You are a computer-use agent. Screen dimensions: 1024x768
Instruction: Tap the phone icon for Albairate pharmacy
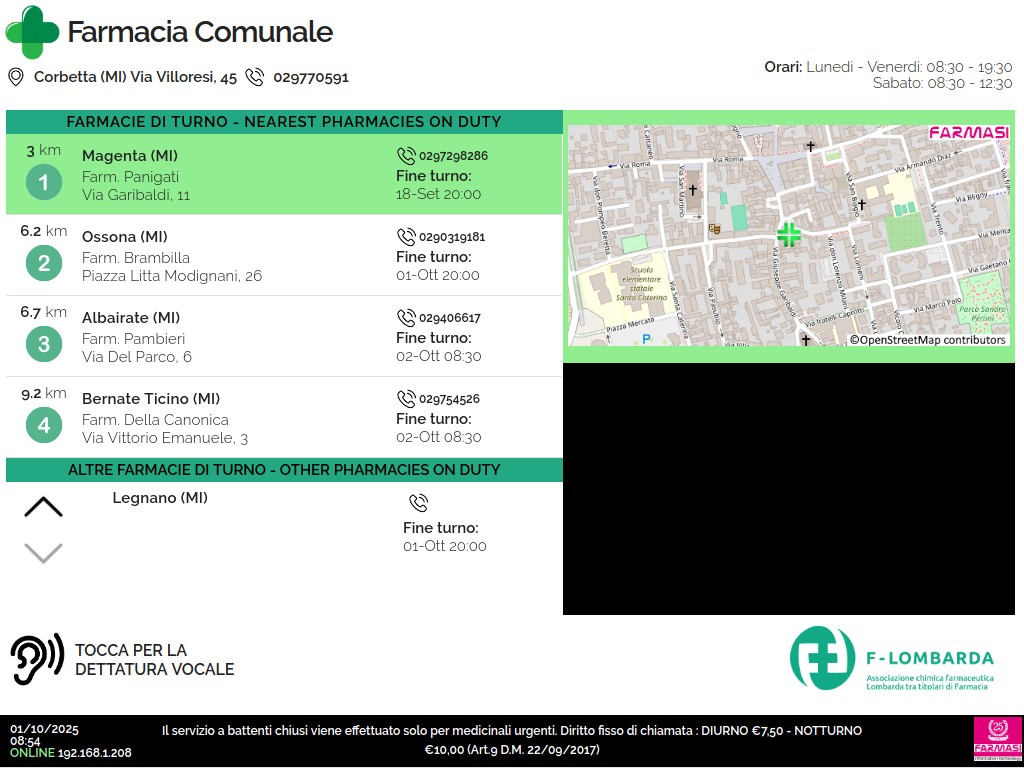click(406, 318)
